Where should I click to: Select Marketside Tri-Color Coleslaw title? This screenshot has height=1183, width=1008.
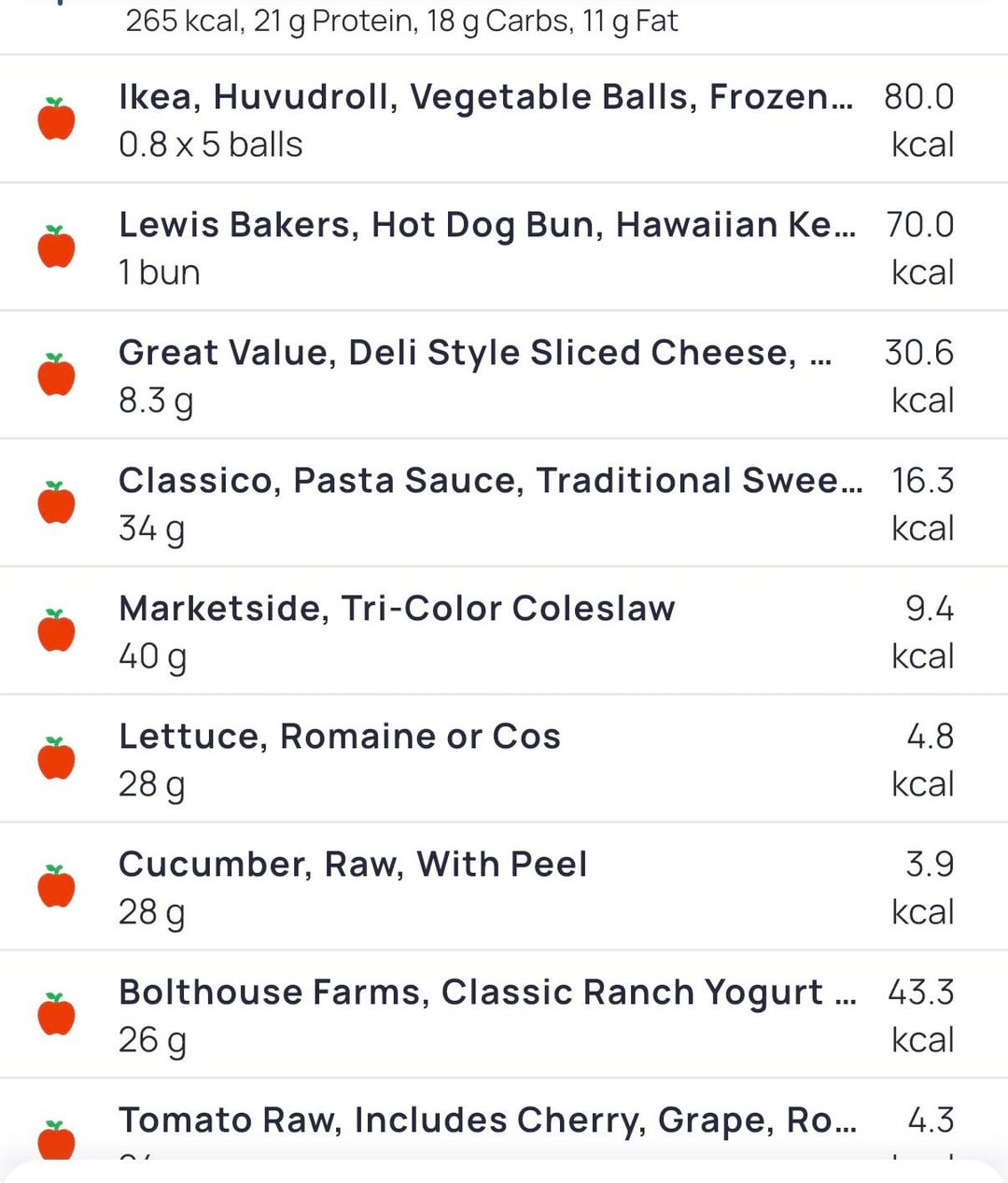tap(397, 609)
